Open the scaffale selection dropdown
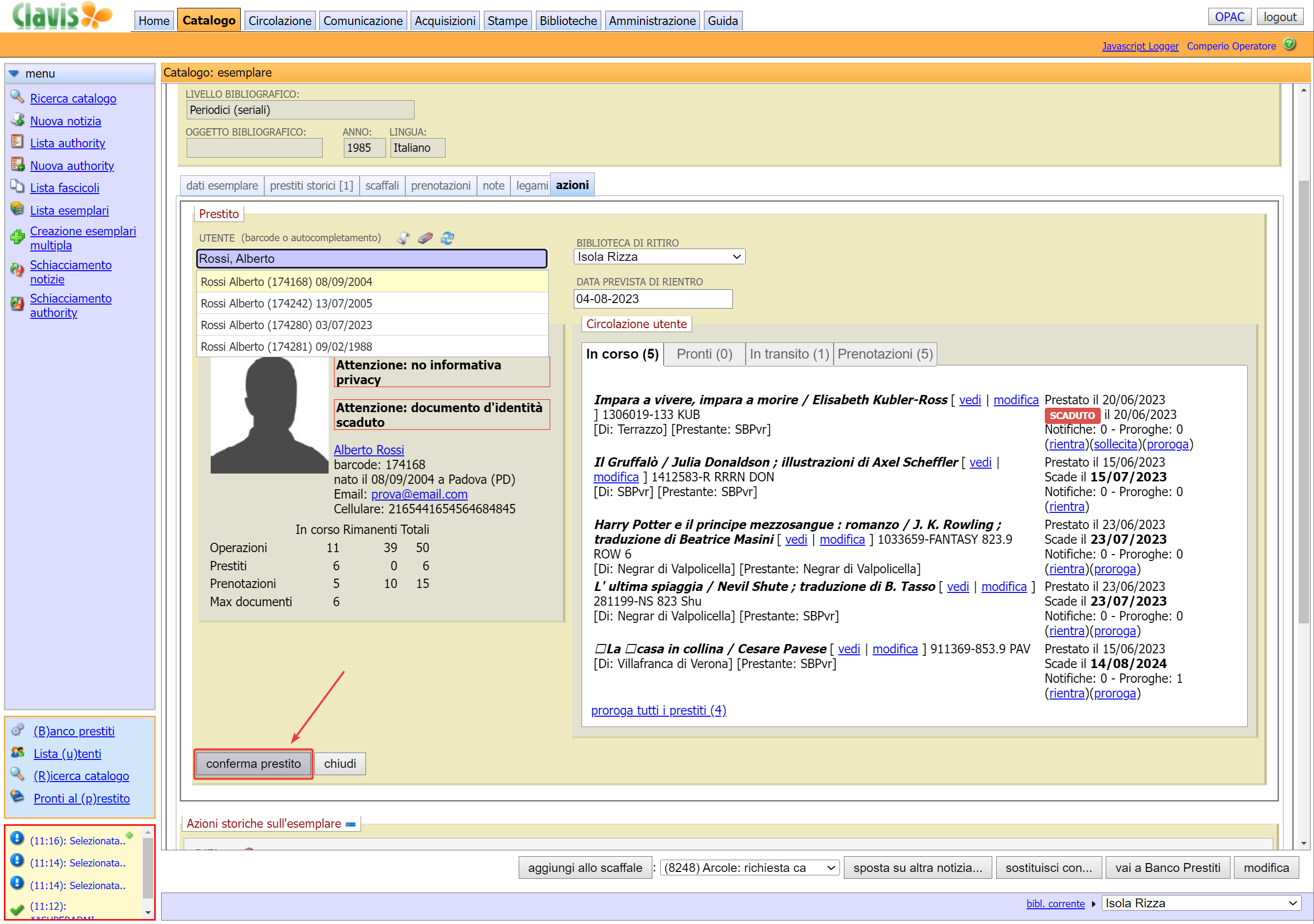The width and height of the screenshot is (1314, 924). click(x=749, y=868)
